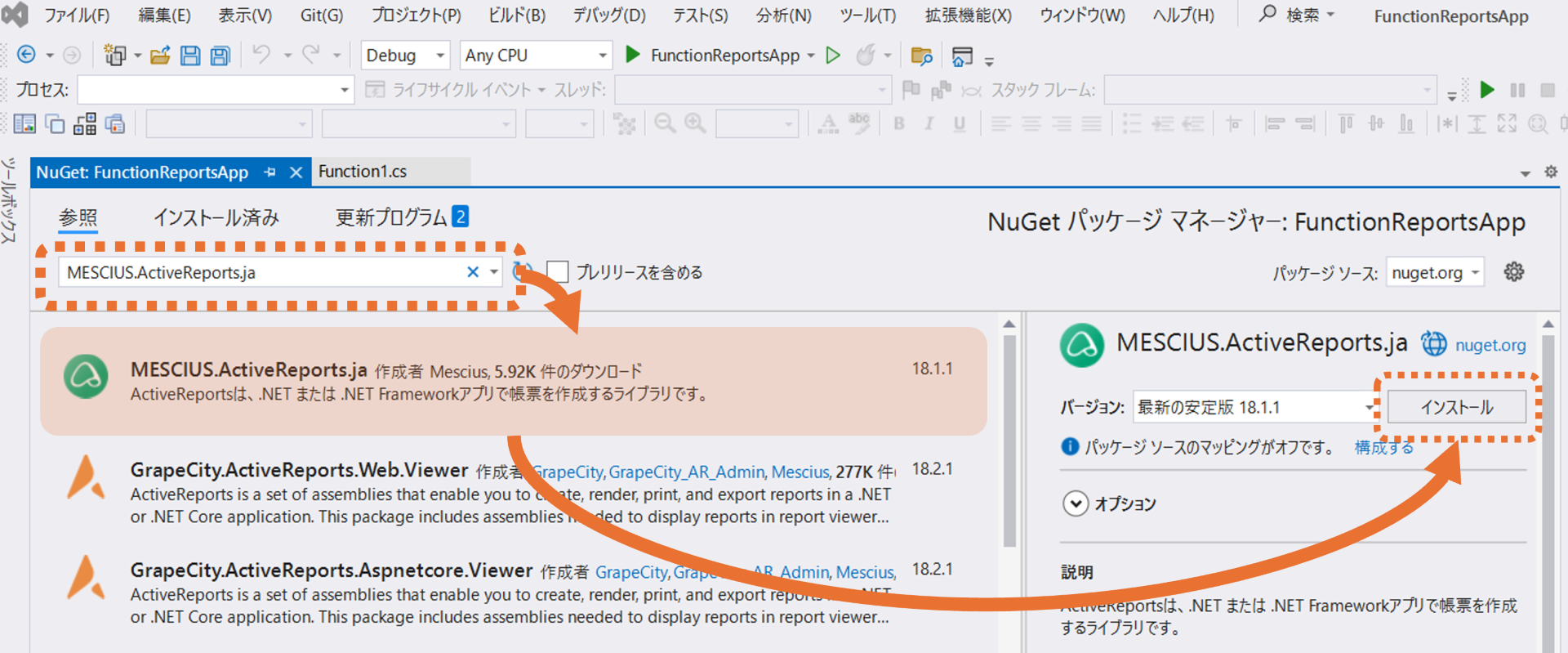Click the Open File folder icon
Viewport: 1568px width, 653px height.
click(160, 55)
